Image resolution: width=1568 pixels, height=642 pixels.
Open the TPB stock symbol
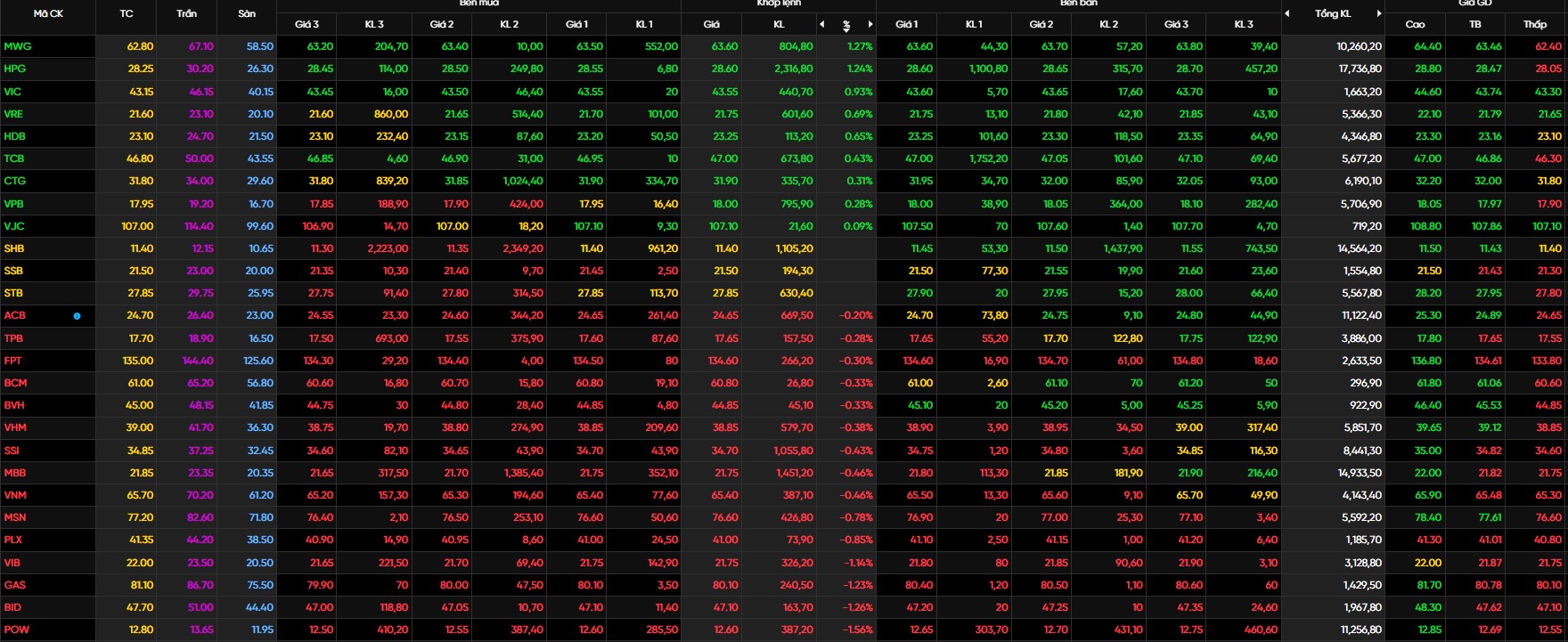(13, 338)
